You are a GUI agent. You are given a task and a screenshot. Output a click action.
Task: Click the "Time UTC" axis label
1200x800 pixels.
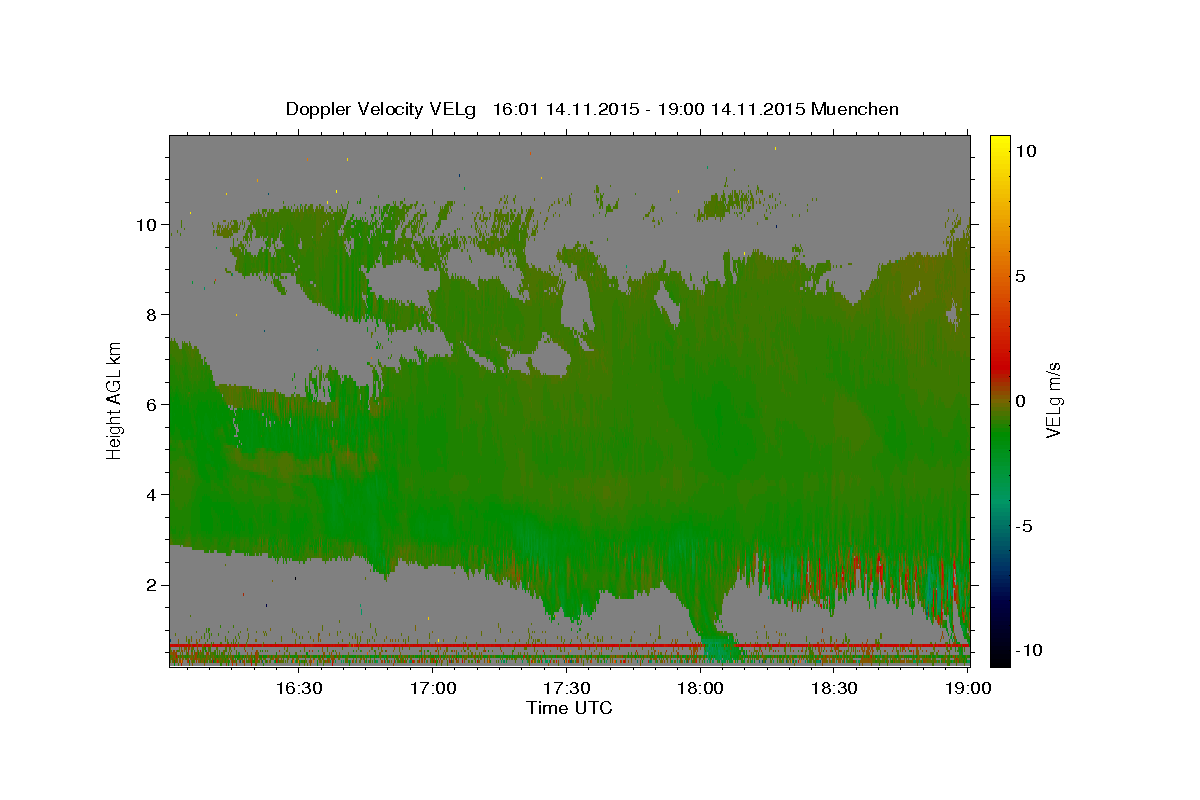click(x=569, y=708)
